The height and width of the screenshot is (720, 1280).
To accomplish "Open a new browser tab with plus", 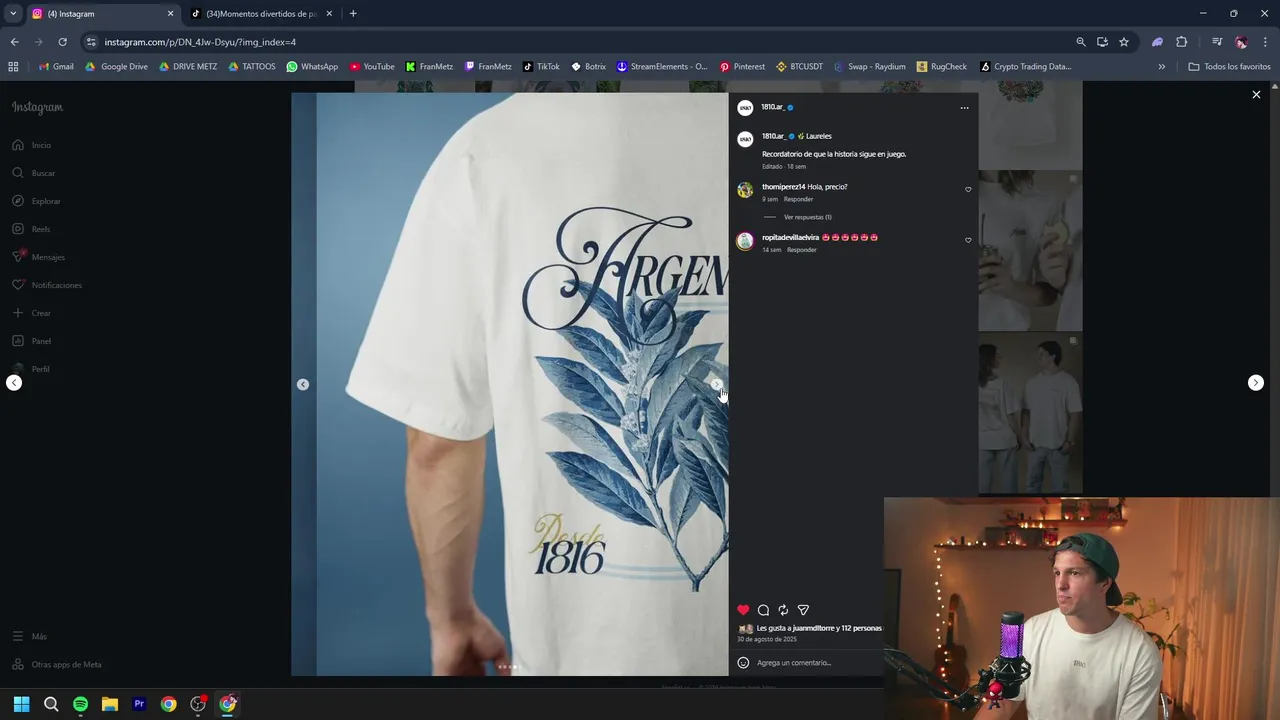I will [353, 14].
